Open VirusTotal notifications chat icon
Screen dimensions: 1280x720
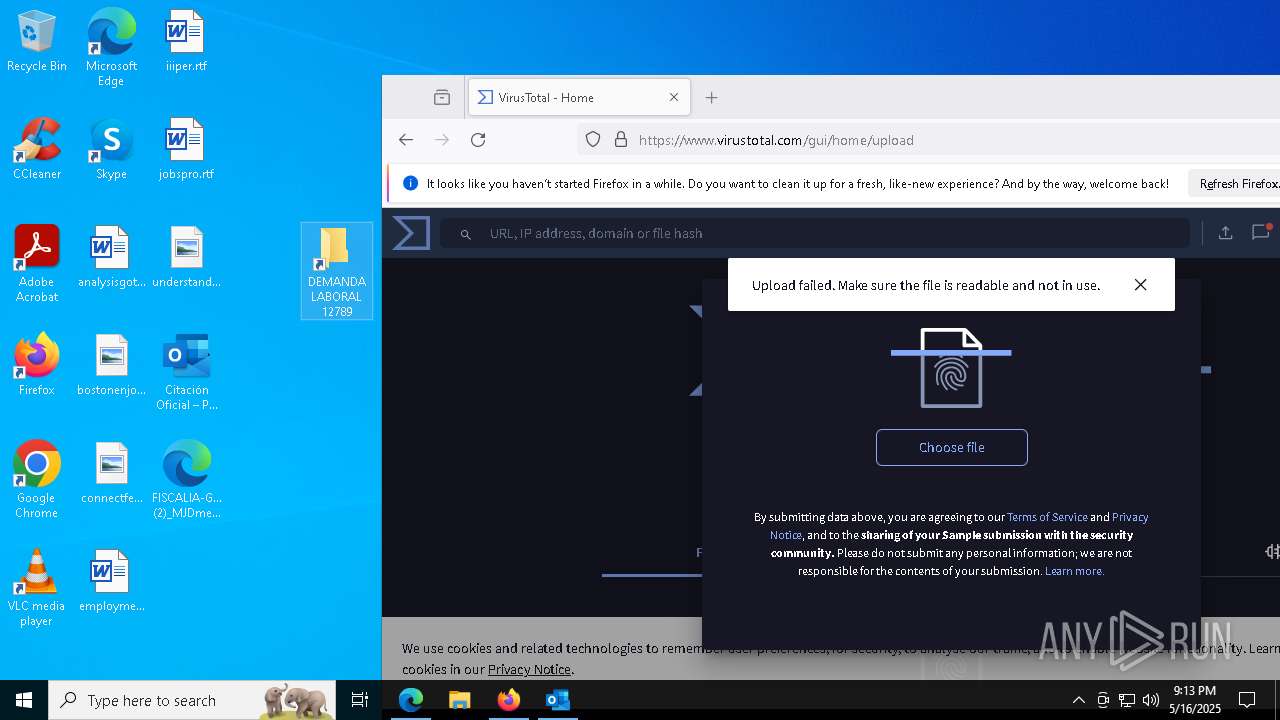(1260, 233)
